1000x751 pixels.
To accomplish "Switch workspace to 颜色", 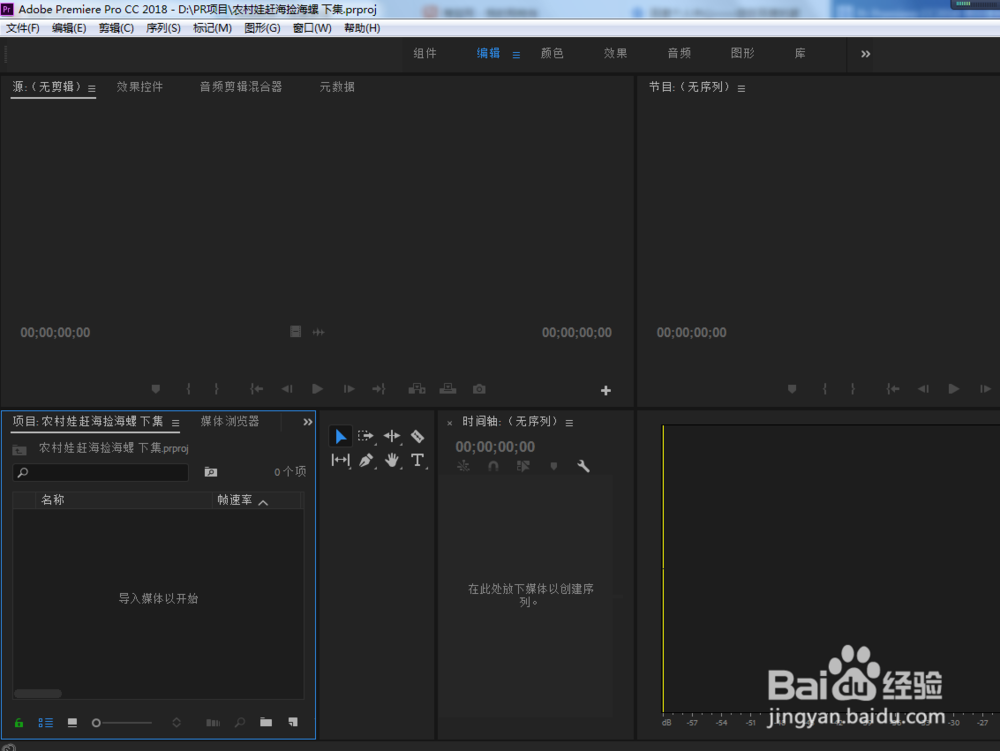I will click(x=551, y=53).
